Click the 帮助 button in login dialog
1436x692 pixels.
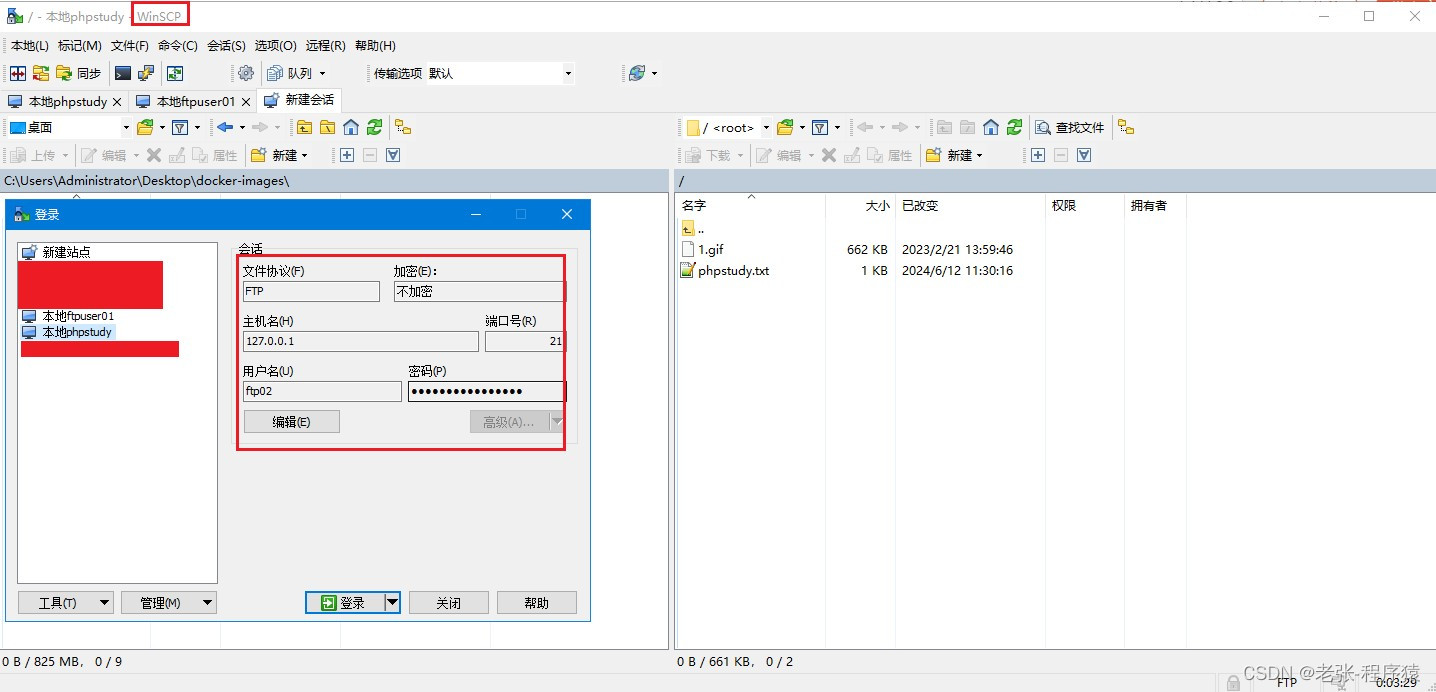point(537,602)
